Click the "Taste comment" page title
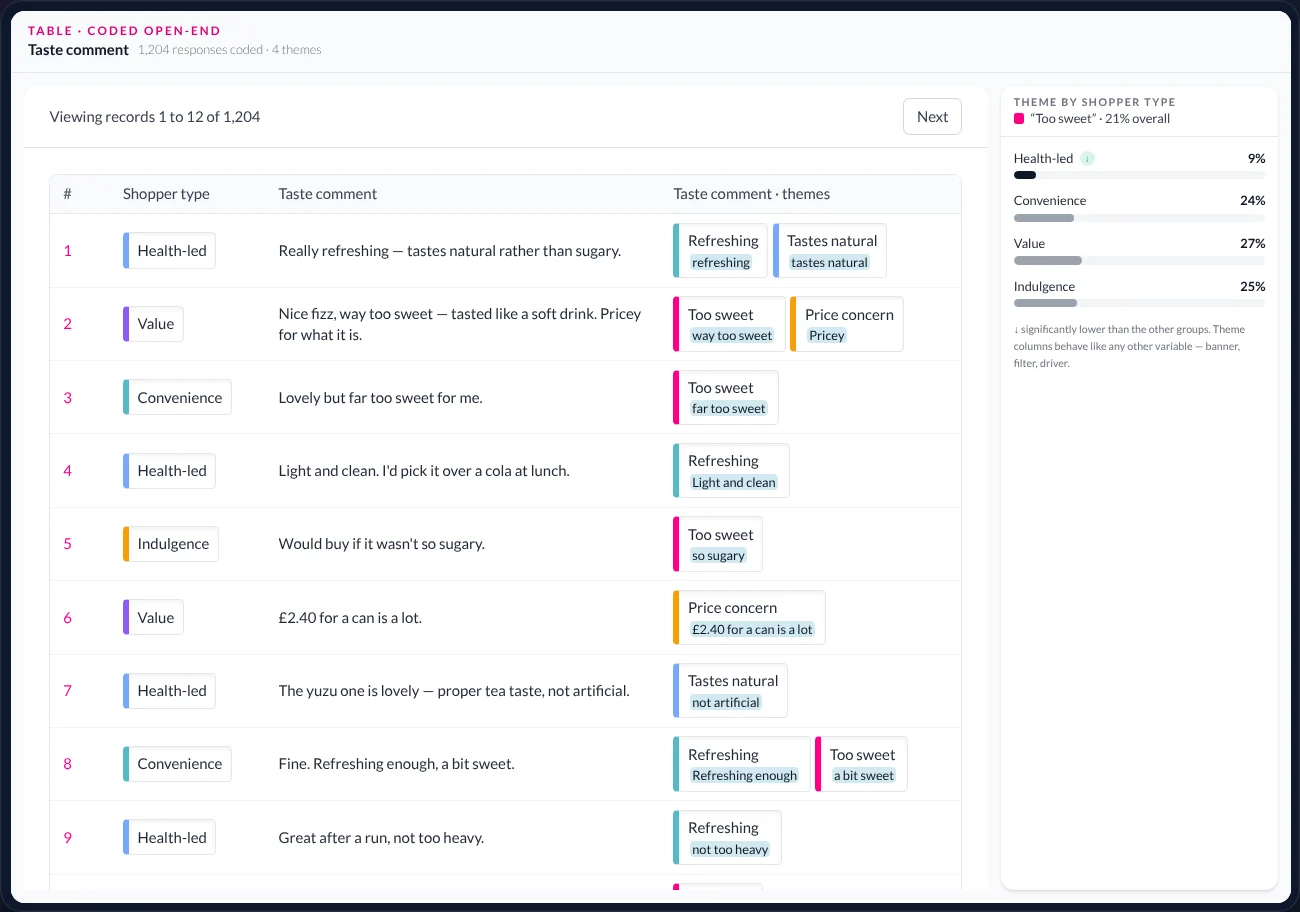Screen dimensions: 1300x912 point(79,50)
